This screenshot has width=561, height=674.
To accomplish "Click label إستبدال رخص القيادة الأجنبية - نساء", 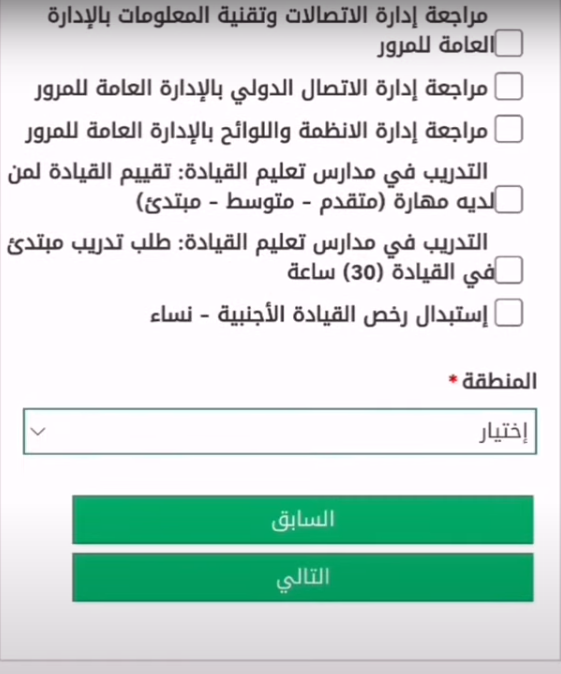I will [x=319, y=315].
